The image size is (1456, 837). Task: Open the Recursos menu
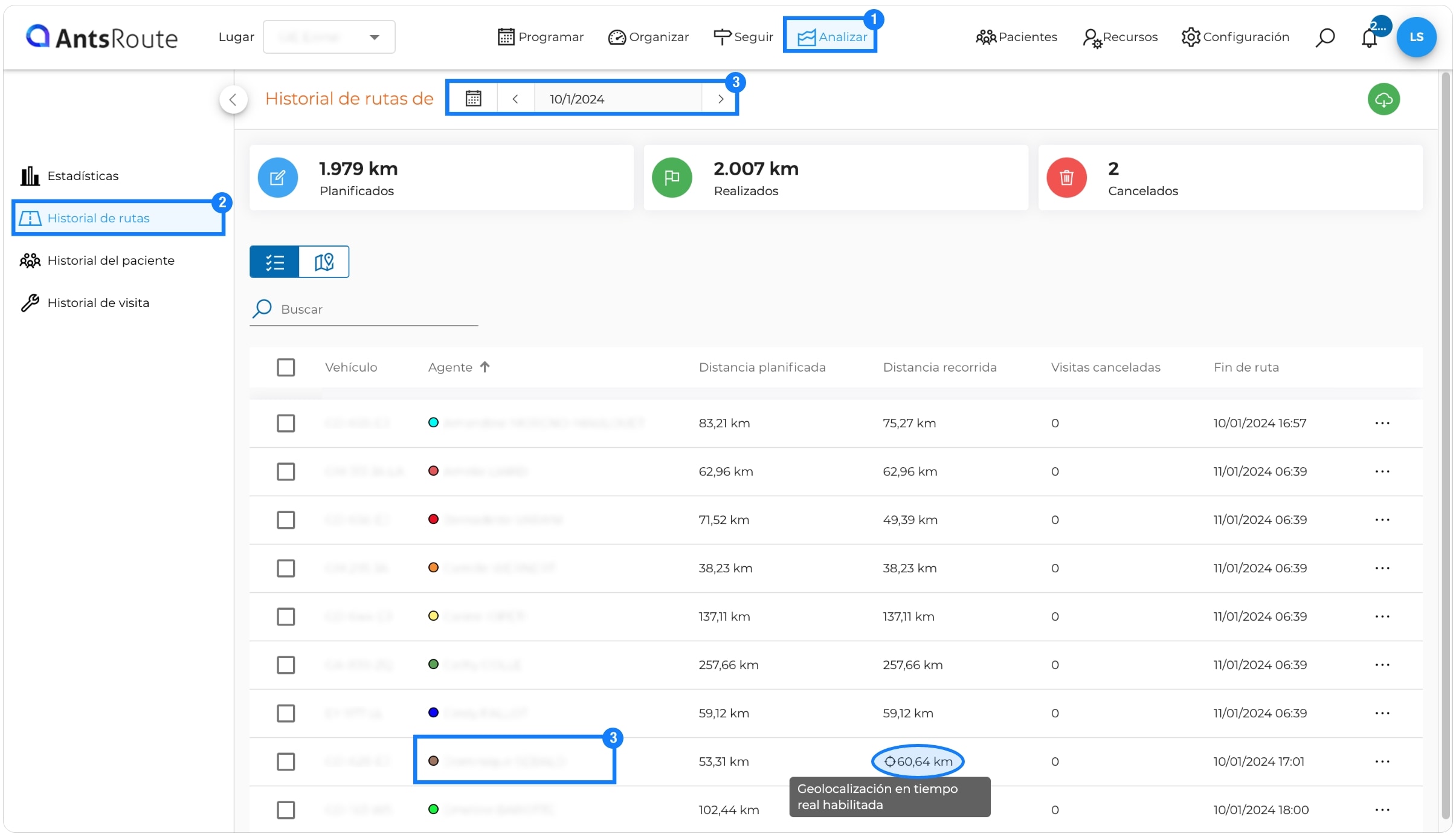tap(1120, 37)
